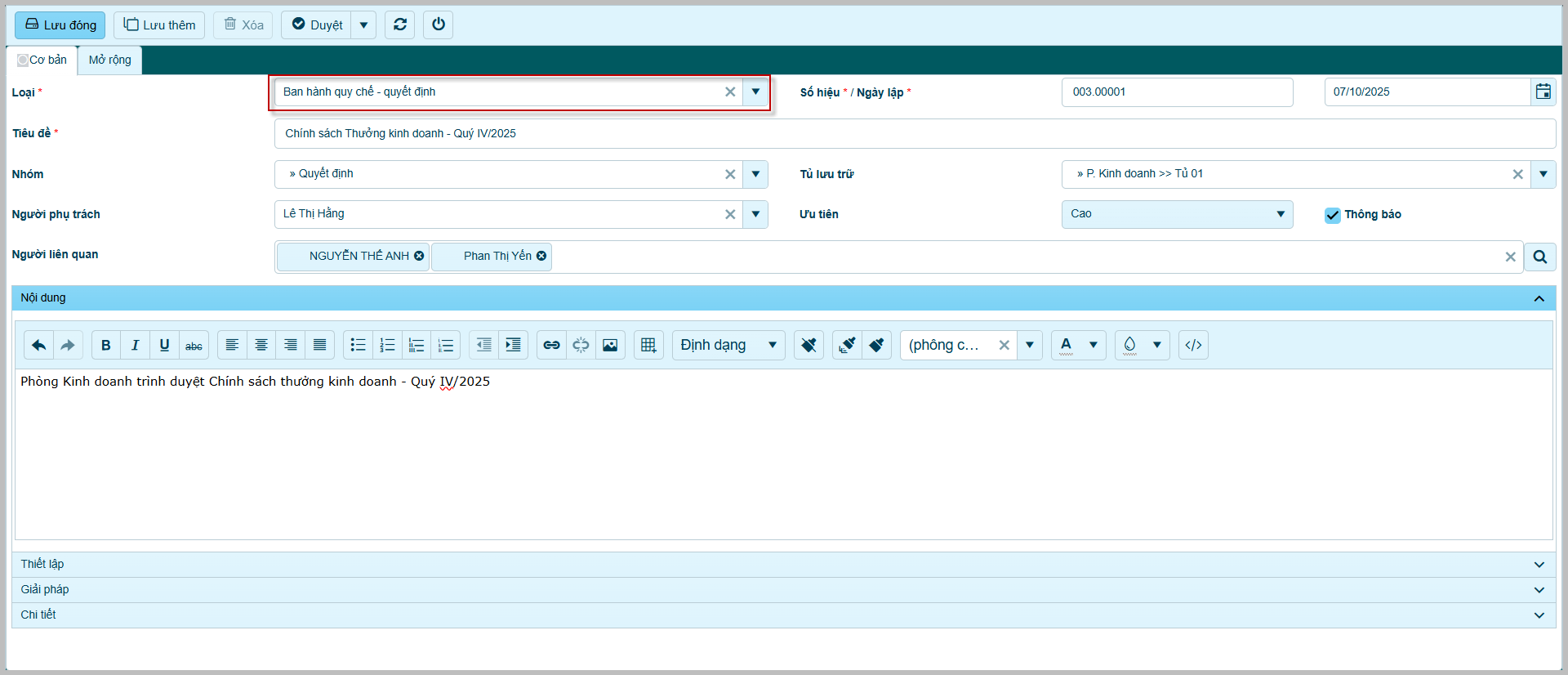Open the background color picker dropdown

[1156, 345]
